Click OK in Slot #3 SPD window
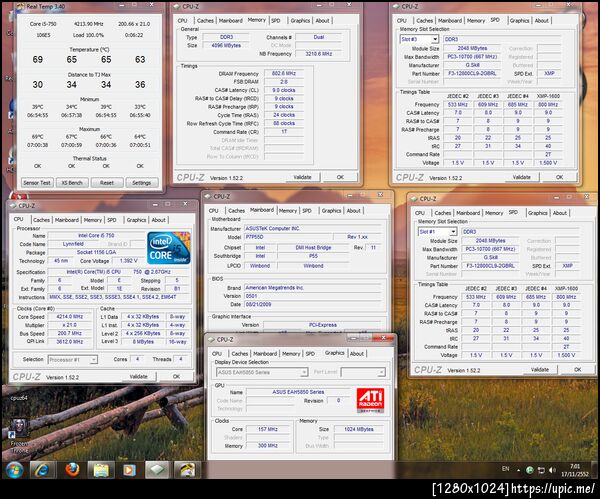 [559, 177]
